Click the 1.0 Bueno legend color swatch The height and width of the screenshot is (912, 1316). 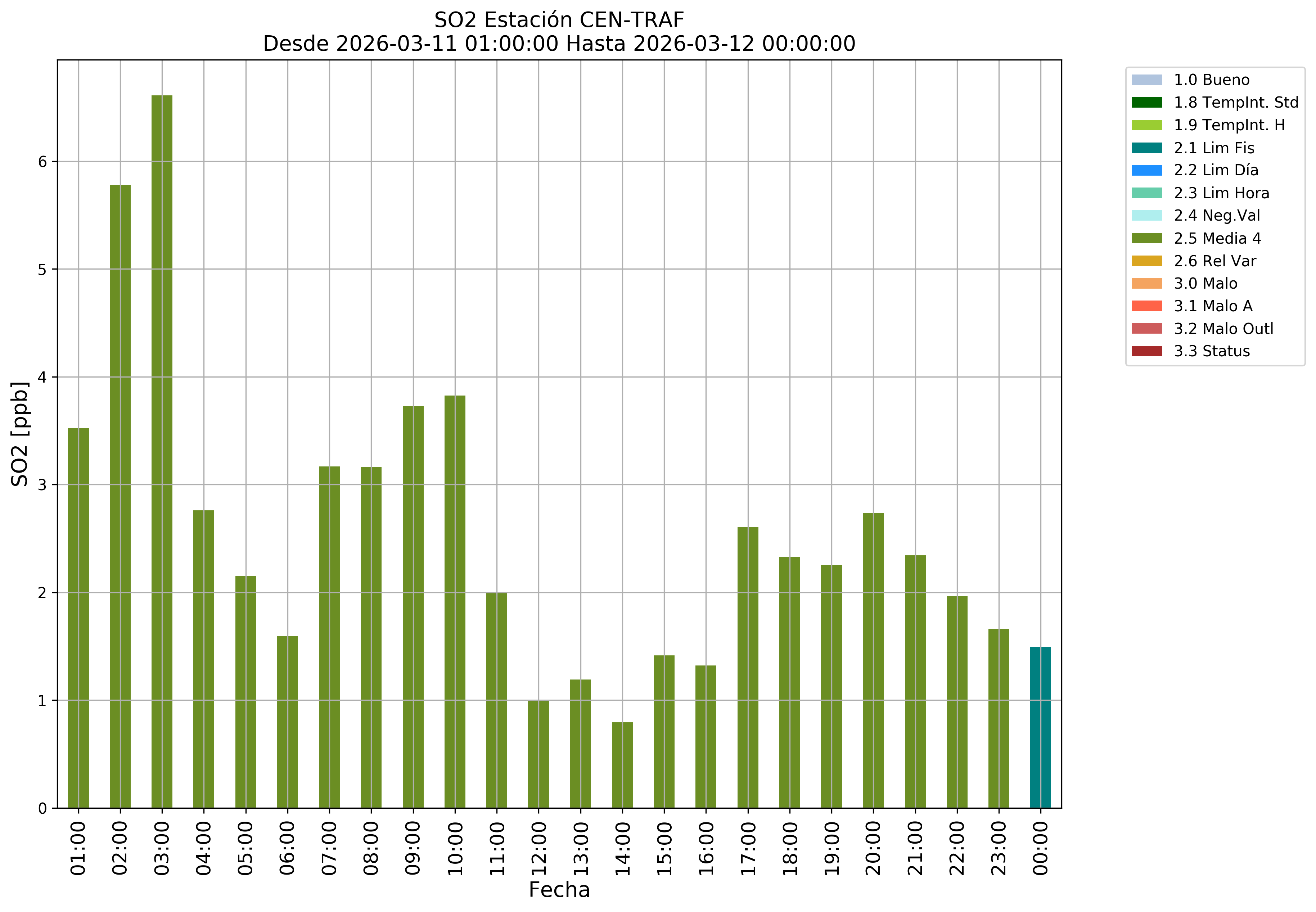tap(1146, 80)
